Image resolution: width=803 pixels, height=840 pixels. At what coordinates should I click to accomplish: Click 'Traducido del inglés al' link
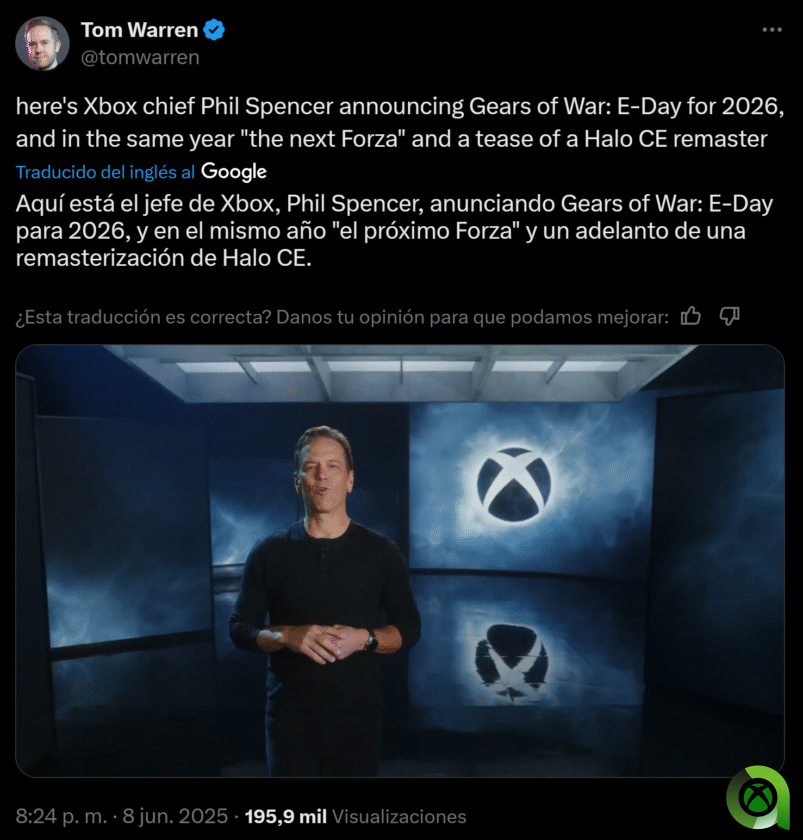pyautogui.click(x=105, y=172)
